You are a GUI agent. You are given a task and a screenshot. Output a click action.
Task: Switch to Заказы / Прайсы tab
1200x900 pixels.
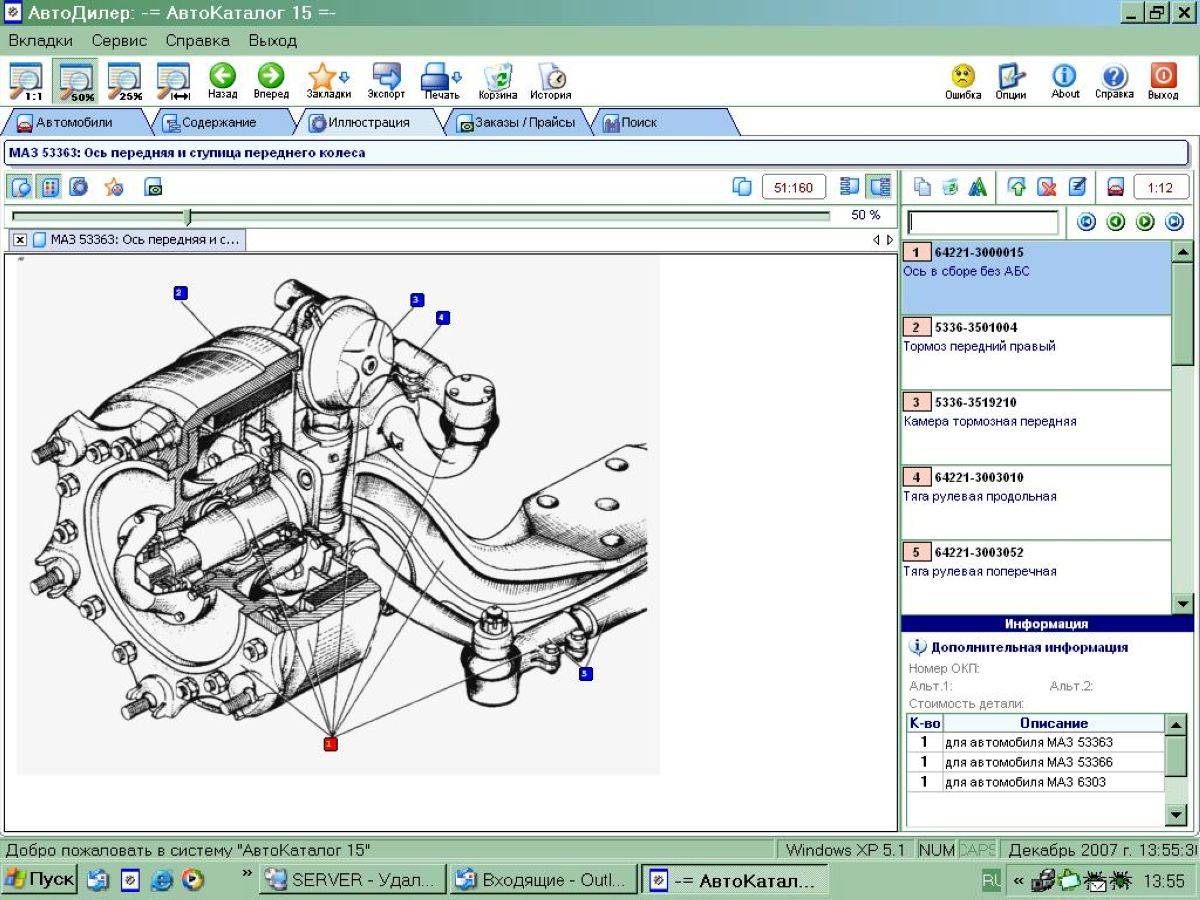[x=516, y=122]
